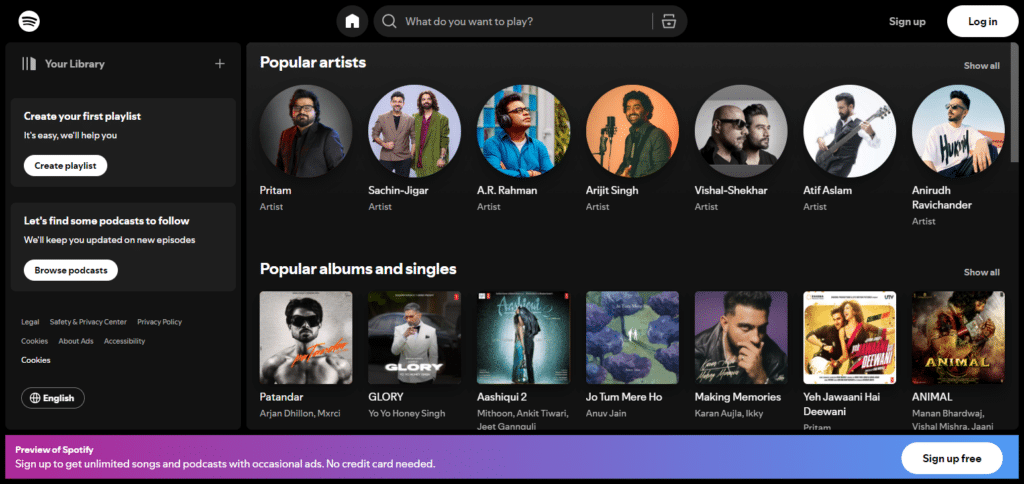Show all Popular artists
The width and height of the screenshot is (1024, 484).
click(x=982, y=66)
